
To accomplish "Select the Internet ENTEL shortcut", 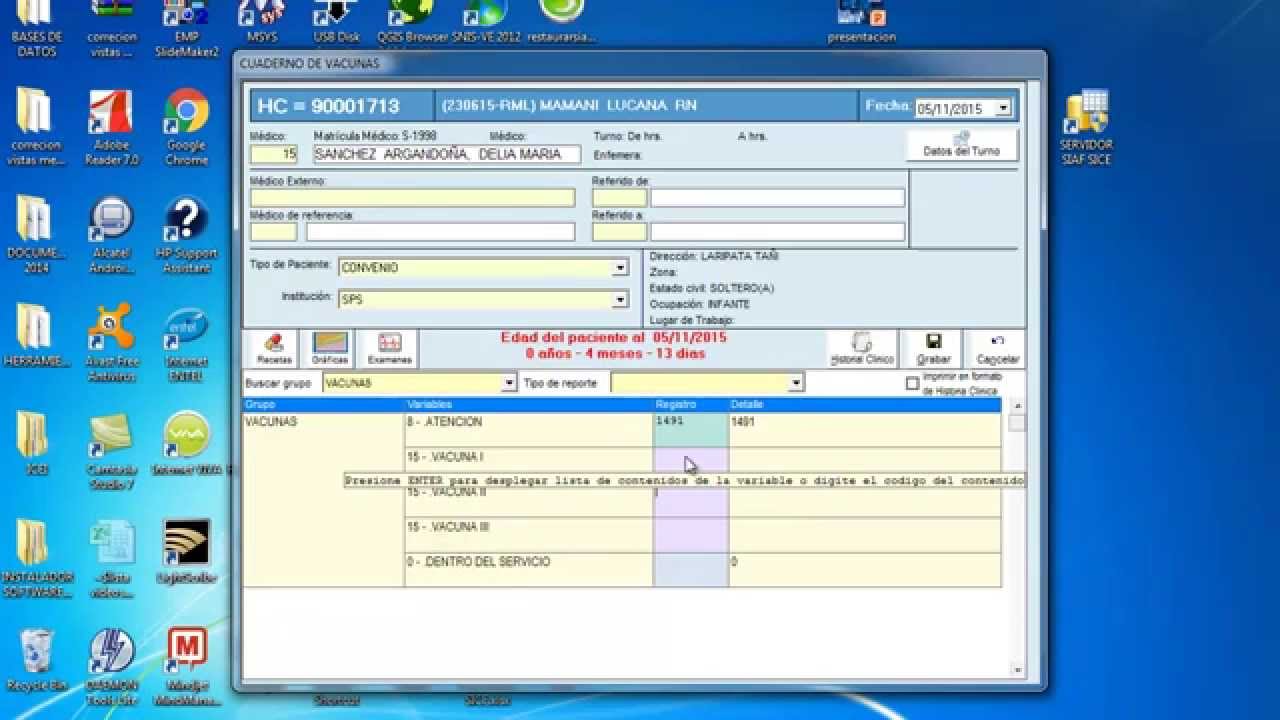I will point(186,344).
